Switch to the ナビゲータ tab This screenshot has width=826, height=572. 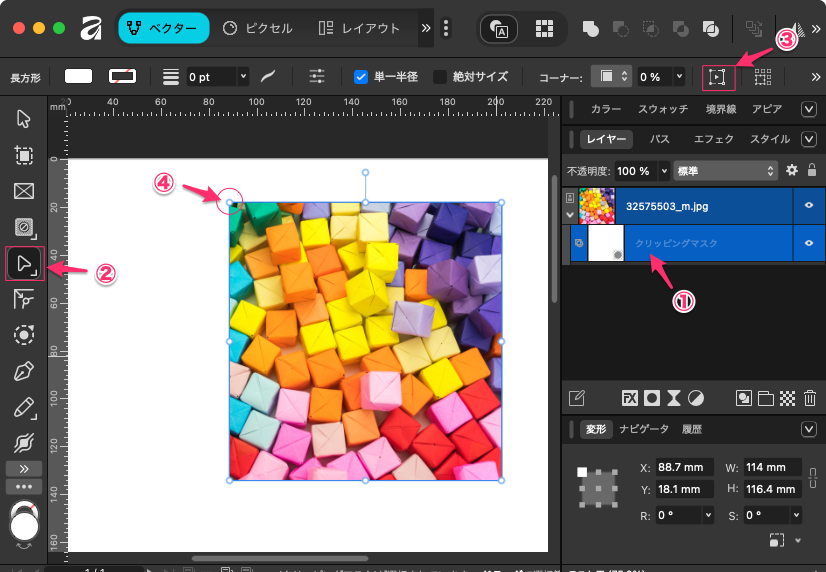click(x=644, y=429)
